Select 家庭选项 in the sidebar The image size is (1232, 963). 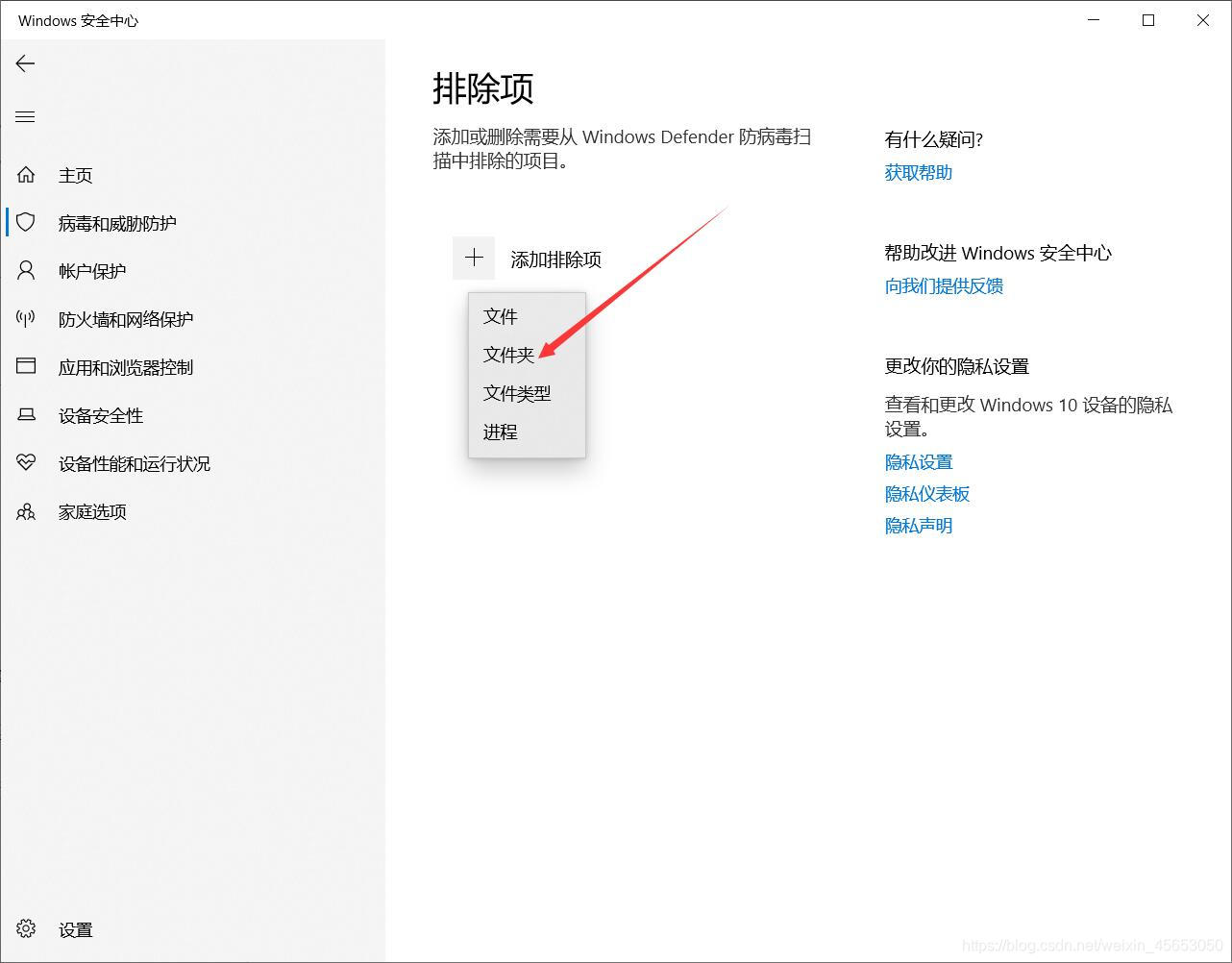click(192, 511)
